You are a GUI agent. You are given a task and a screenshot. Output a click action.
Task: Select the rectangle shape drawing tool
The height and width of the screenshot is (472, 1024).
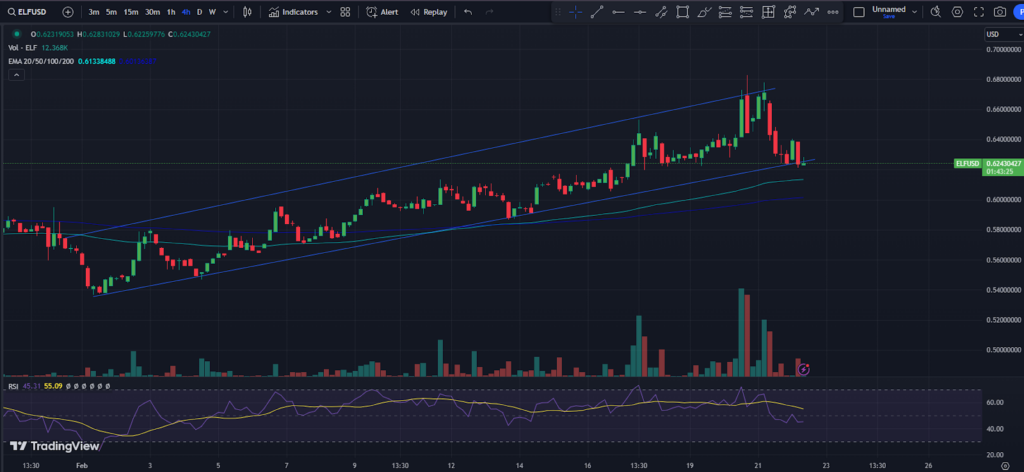coord(682,12)
